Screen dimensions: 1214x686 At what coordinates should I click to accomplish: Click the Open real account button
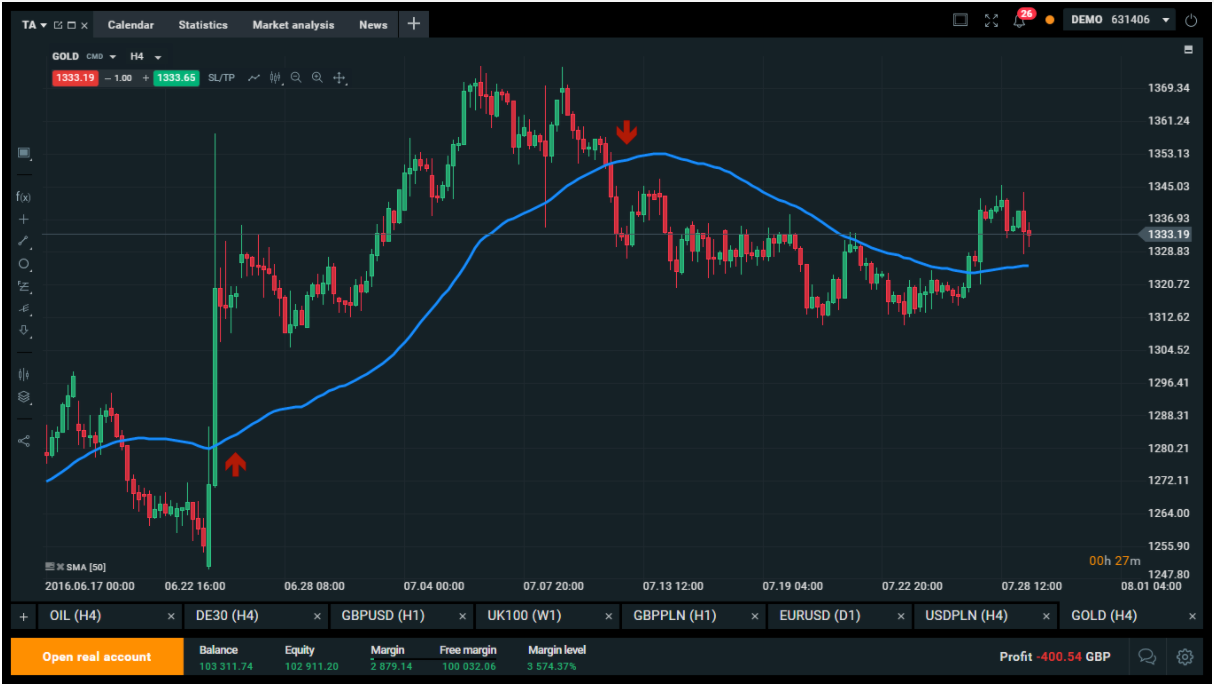coord(97,657)
